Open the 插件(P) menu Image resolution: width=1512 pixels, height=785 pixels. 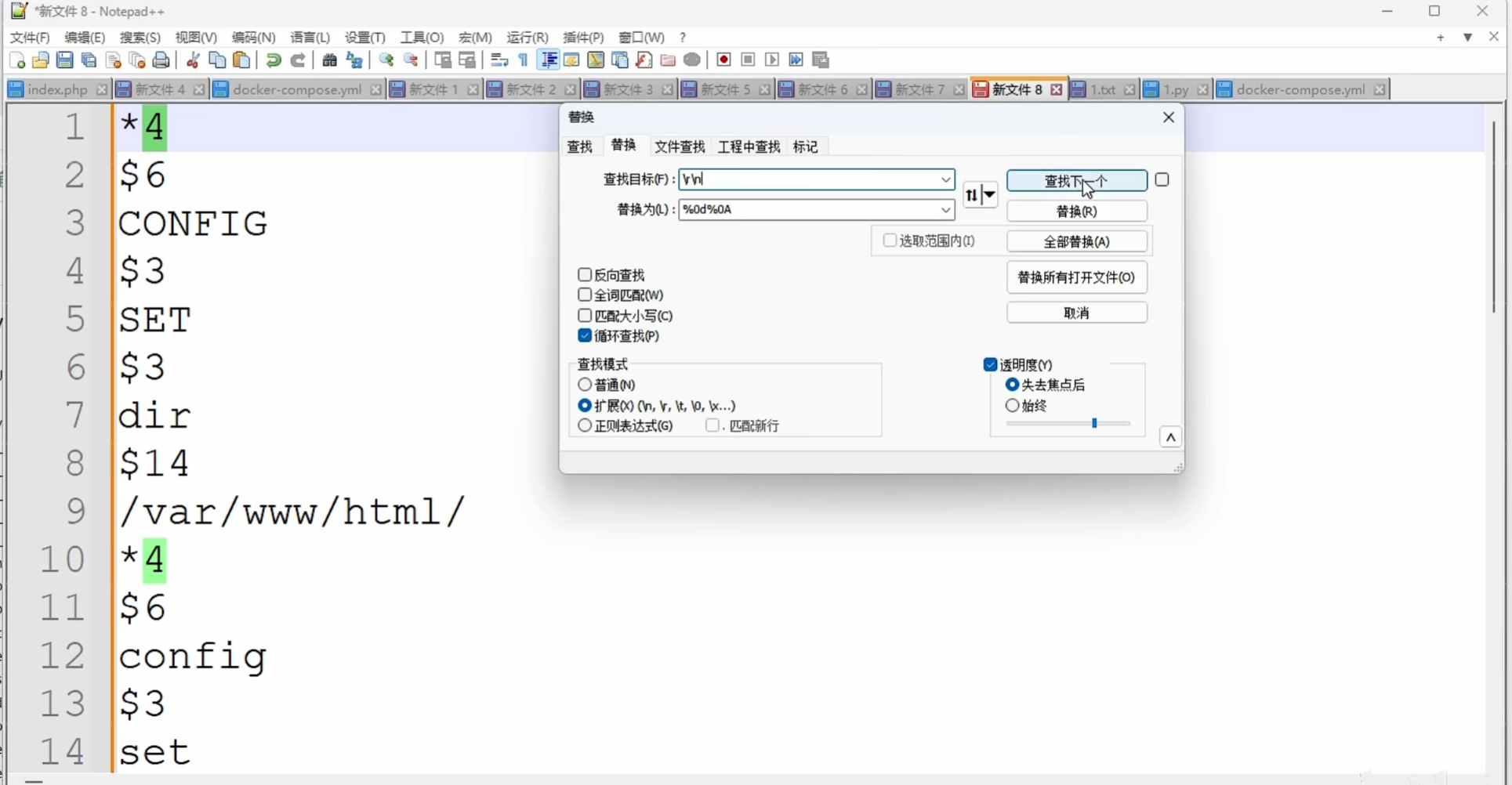point(584,38)
